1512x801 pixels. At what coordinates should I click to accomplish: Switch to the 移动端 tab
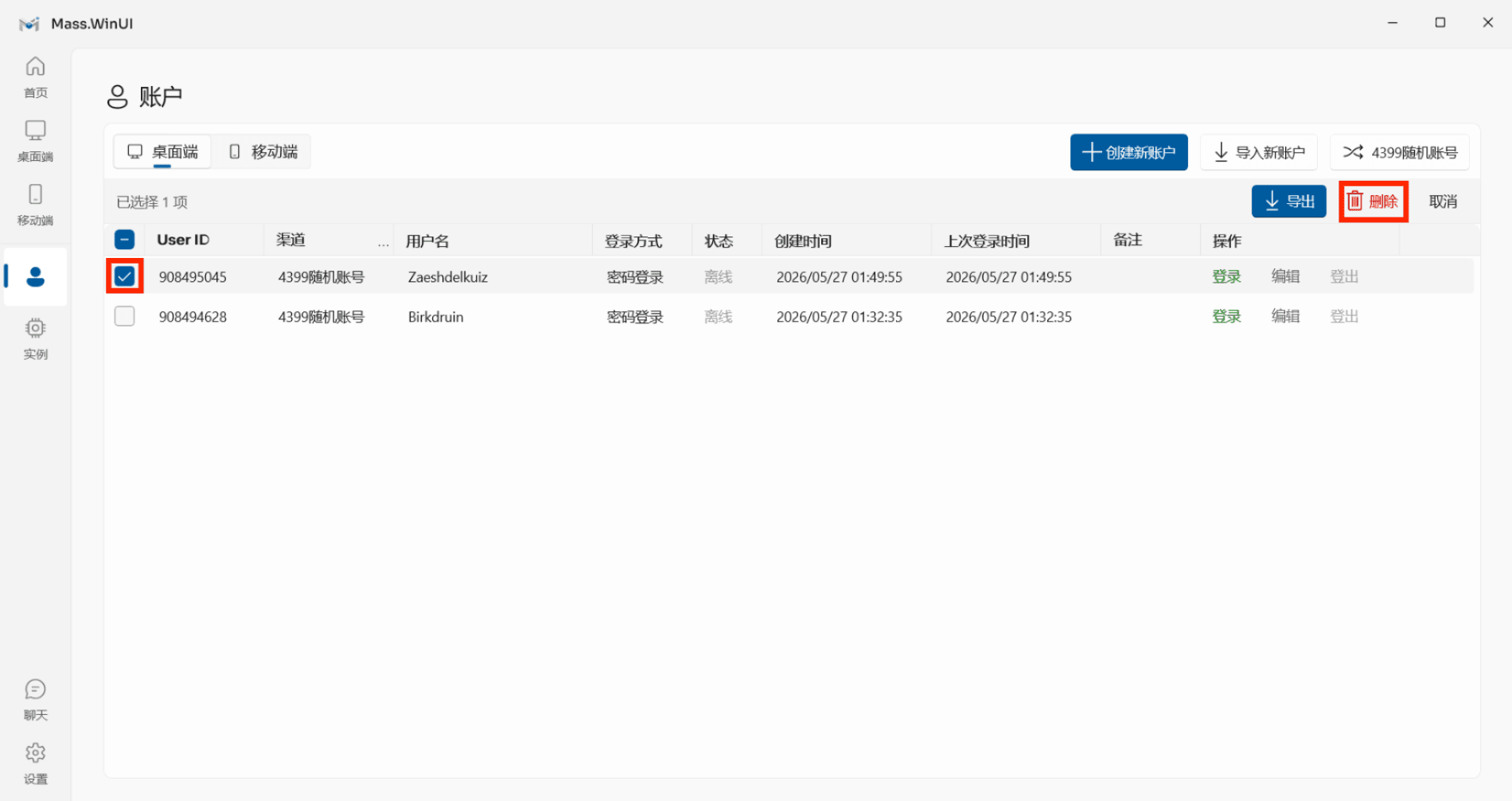coord(263,151)
